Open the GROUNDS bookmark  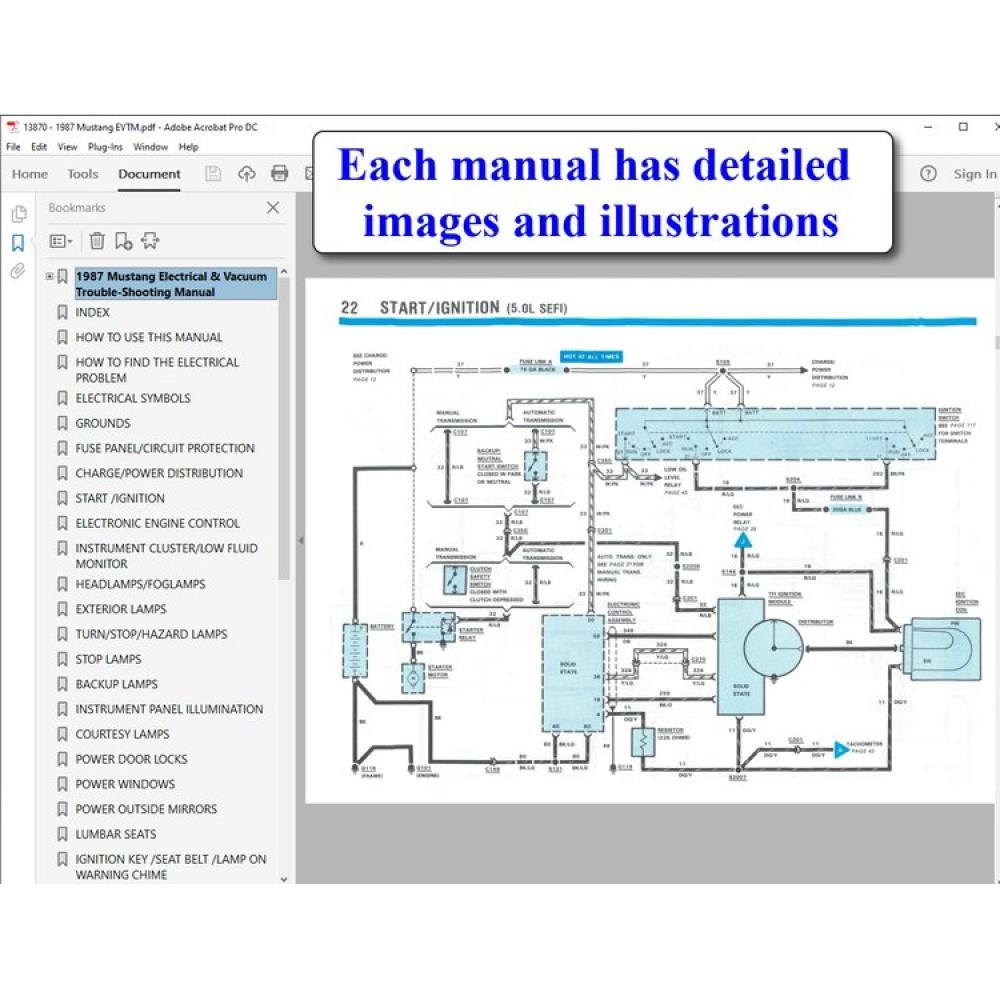(x=103, y=423)
